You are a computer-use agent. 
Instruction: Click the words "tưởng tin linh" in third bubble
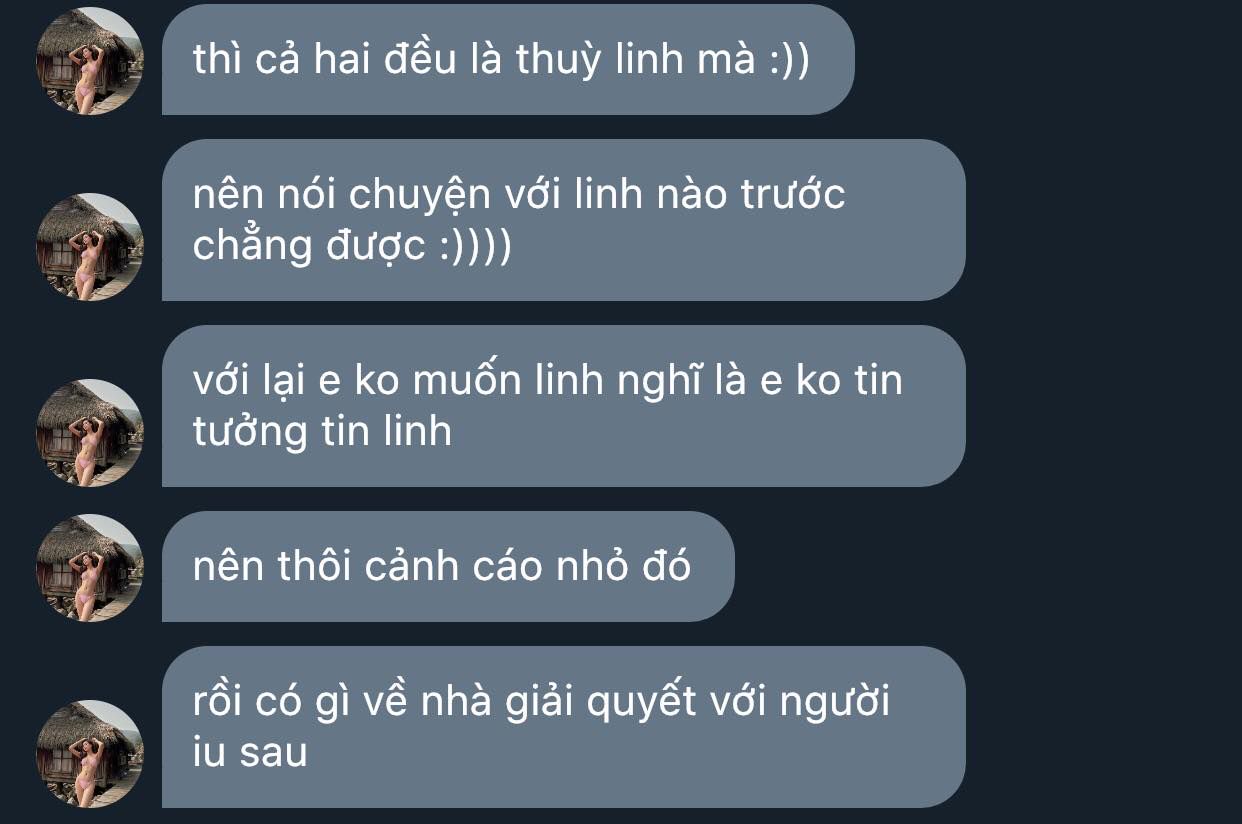(x=322, y=432)
